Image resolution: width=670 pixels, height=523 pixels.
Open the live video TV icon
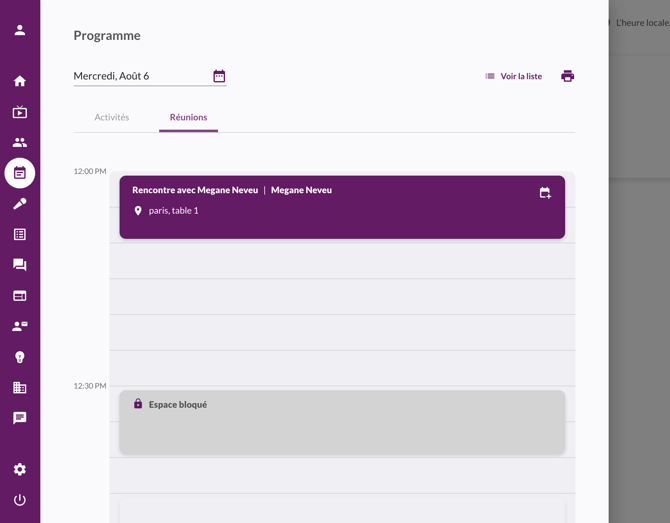(20, 112)
